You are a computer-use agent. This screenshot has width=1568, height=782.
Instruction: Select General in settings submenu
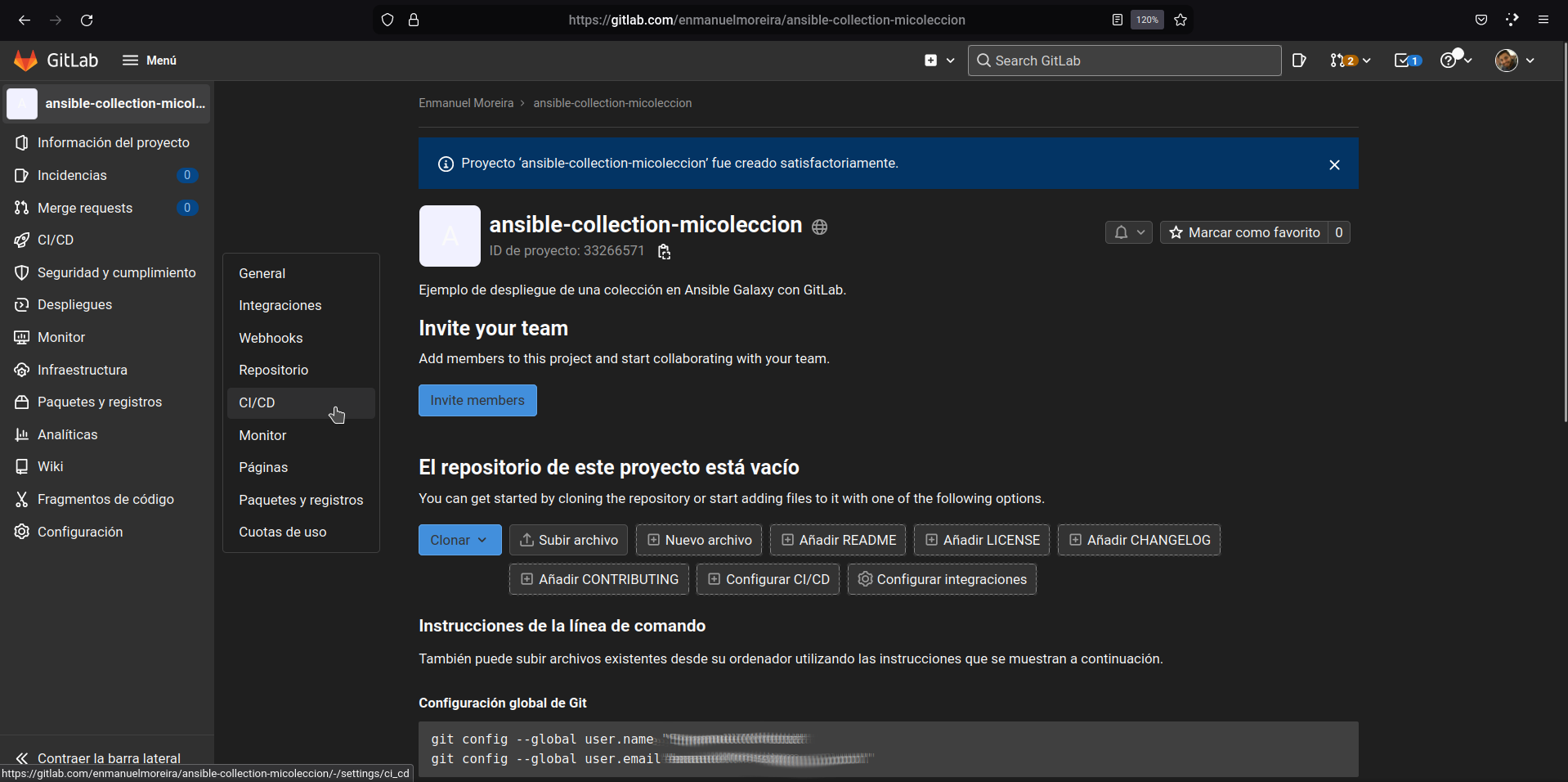tap(301, 273)
